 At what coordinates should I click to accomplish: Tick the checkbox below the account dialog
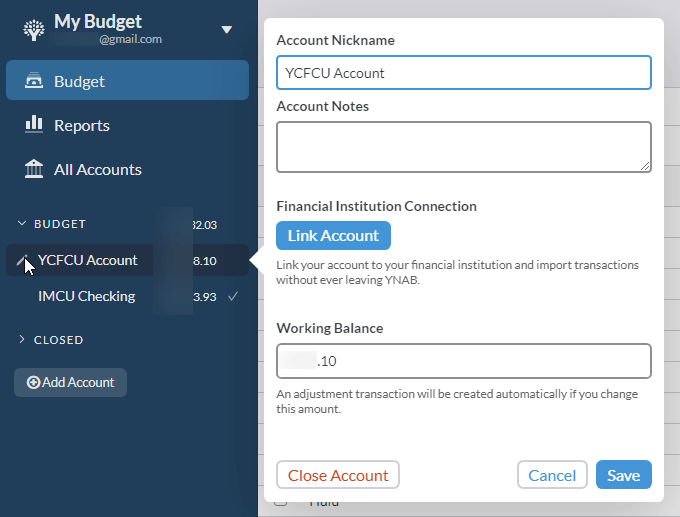point(281,501)
